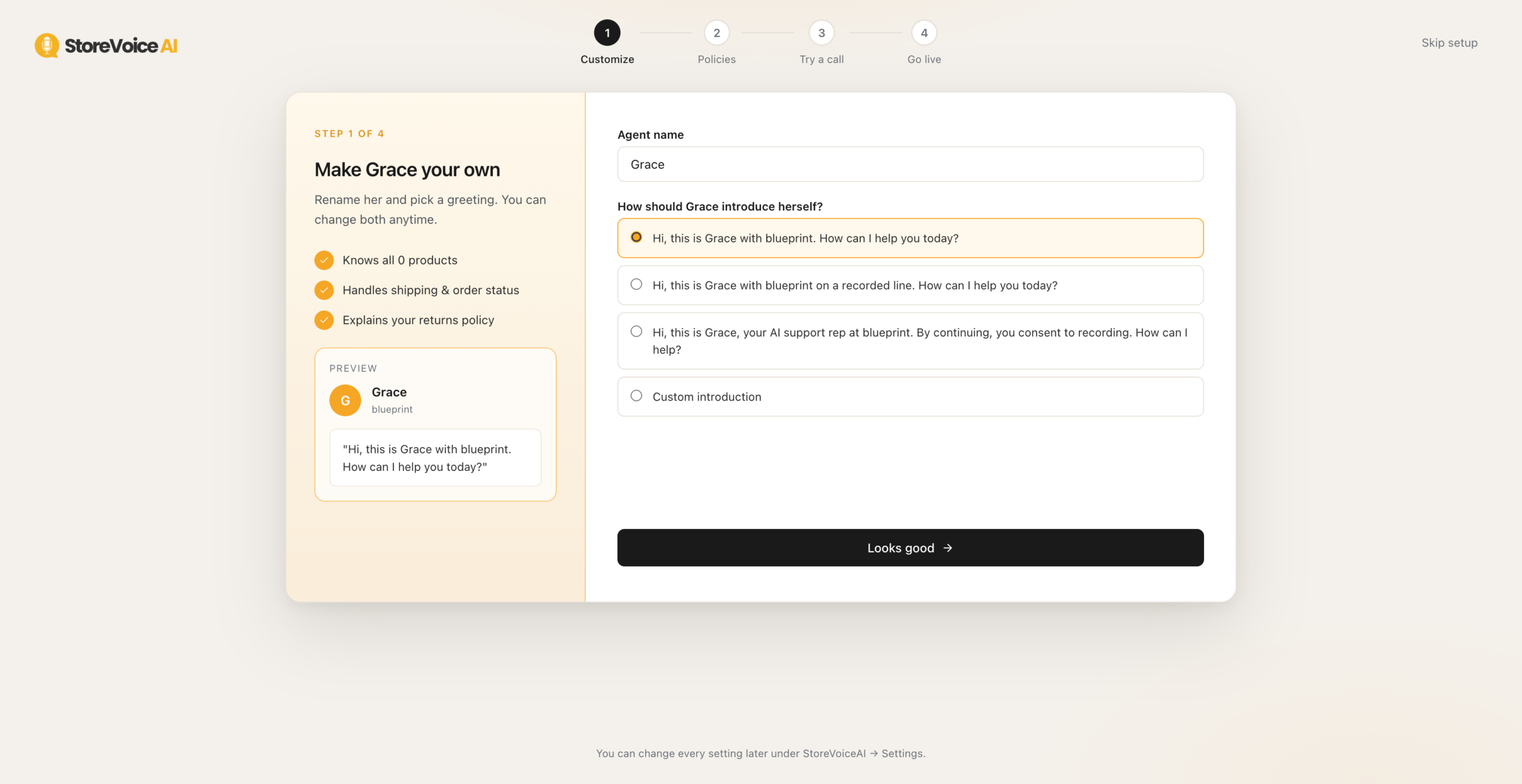Click the 'Make Grace your own' heading

(407, 169)
